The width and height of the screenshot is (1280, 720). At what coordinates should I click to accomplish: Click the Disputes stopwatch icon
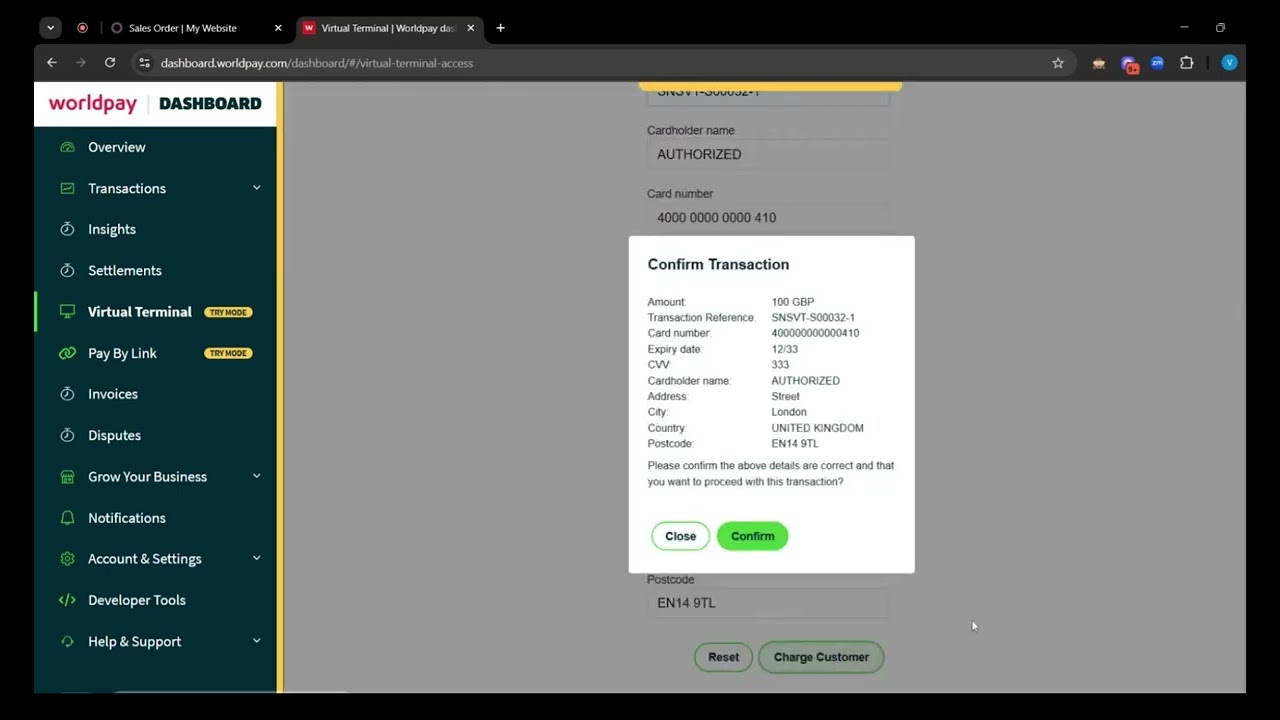[67, 435]
